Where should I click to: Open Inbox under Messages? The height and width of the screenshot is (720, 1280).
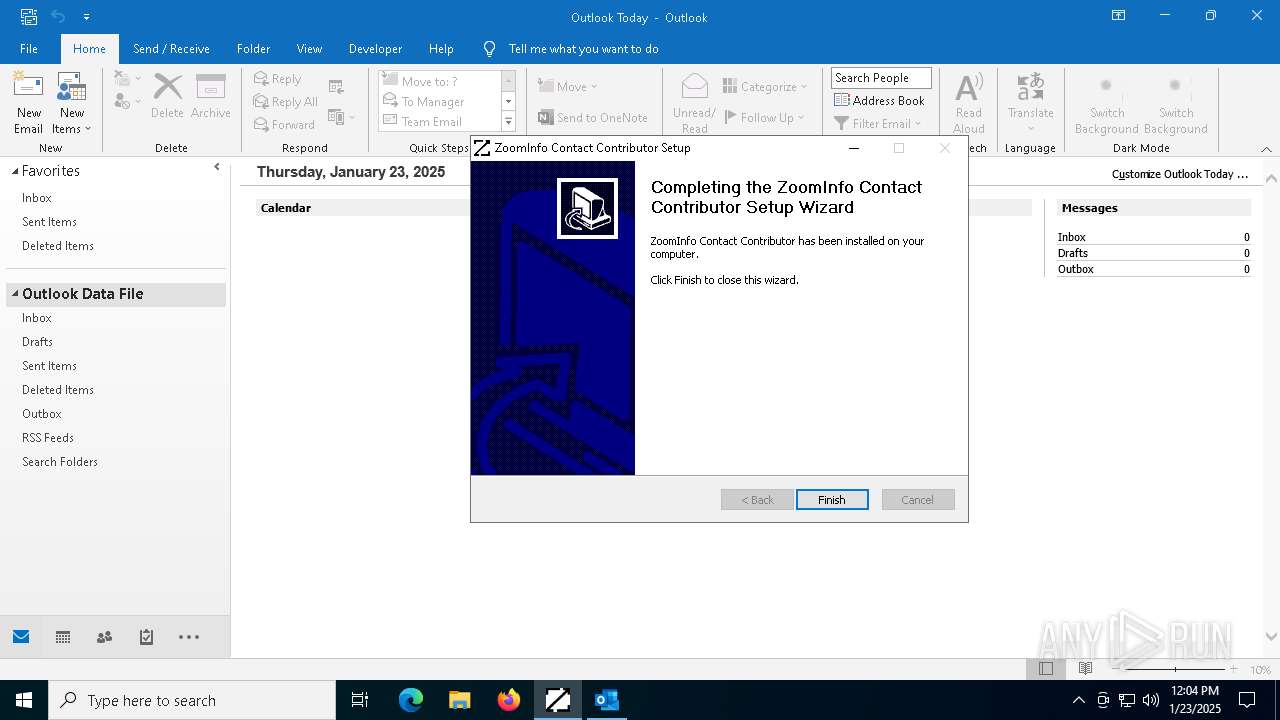tap(1071, 237)
